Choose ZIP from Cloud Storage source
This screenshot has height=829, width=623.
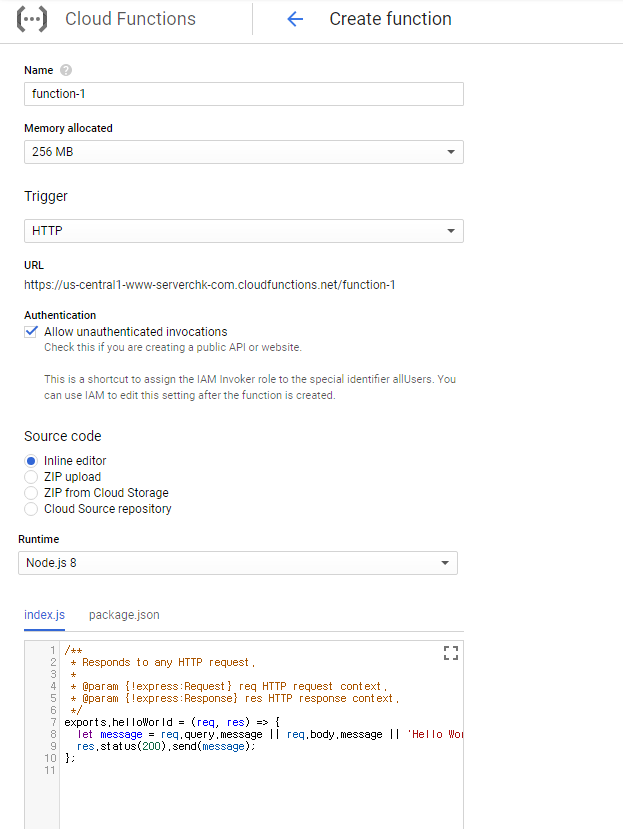[31, 493]
